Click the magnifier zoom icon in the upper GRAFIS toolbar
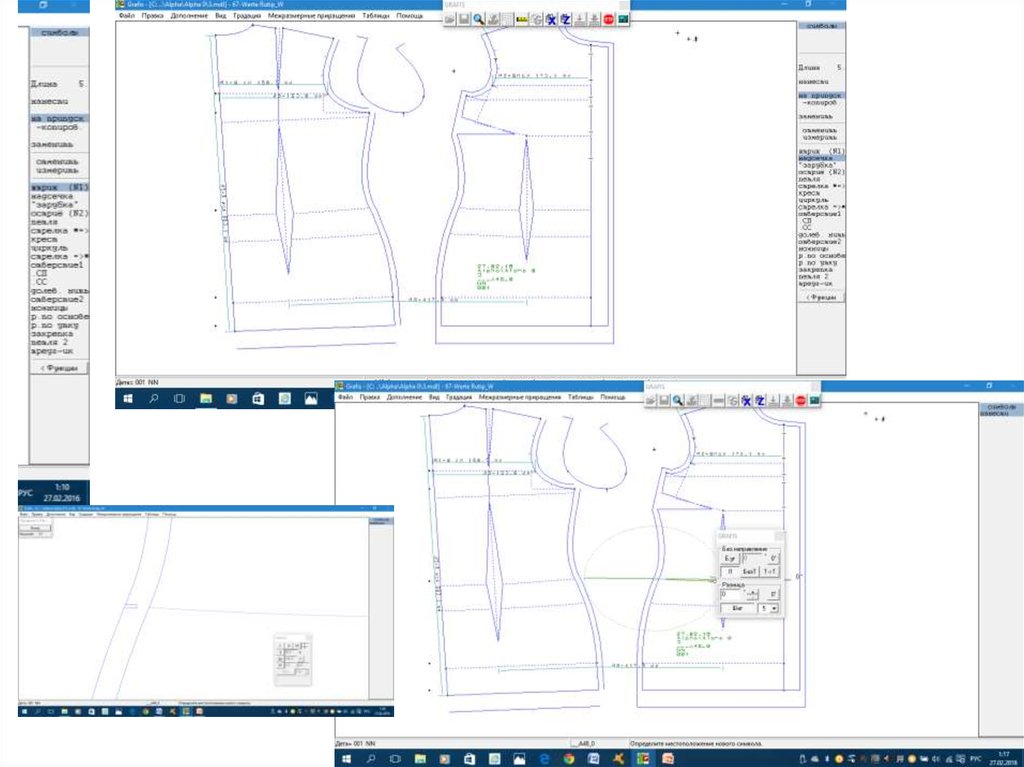Viewport: 1024px width, 767px height. tap(479, 19)
